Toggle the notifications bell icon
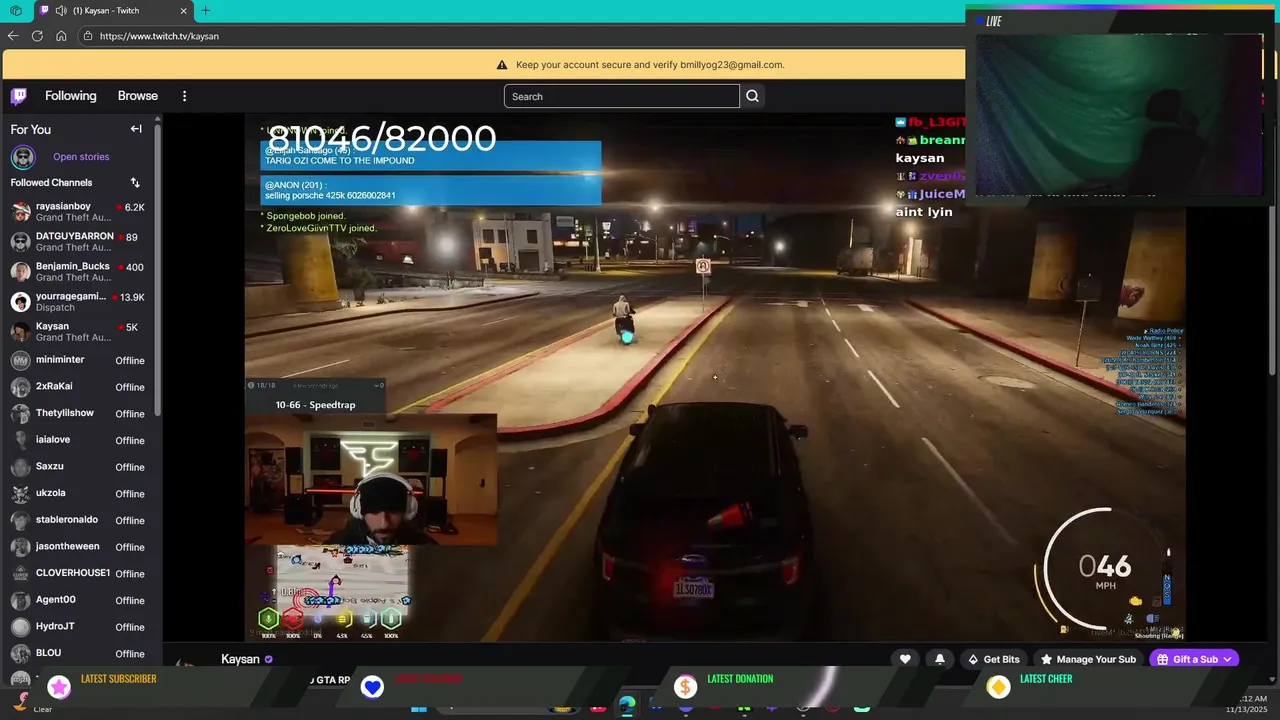This screenshot has width=1280, height=720. pyautogui.click(x=939, y=659)
